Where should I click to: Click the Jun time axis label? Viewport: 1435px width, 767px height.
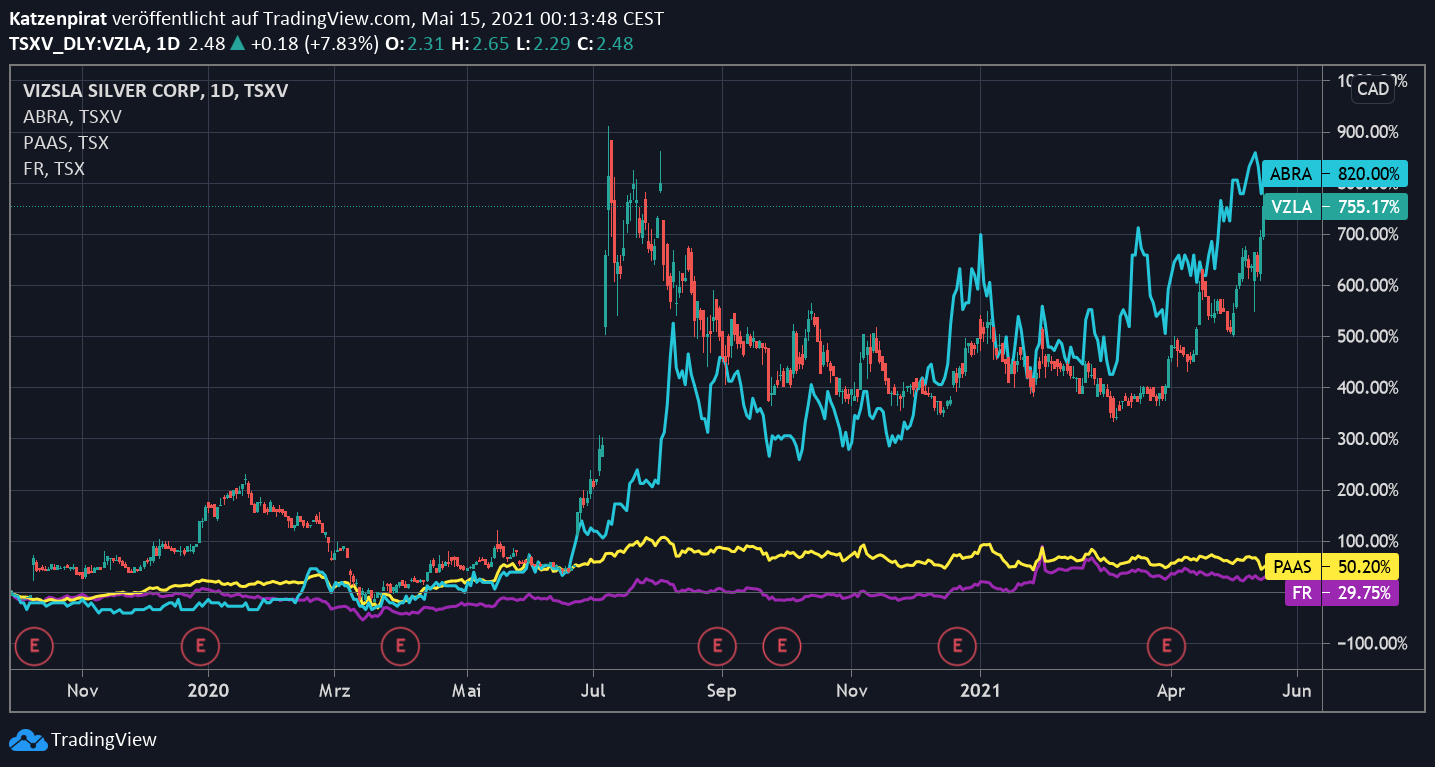tap(1298, 690)
